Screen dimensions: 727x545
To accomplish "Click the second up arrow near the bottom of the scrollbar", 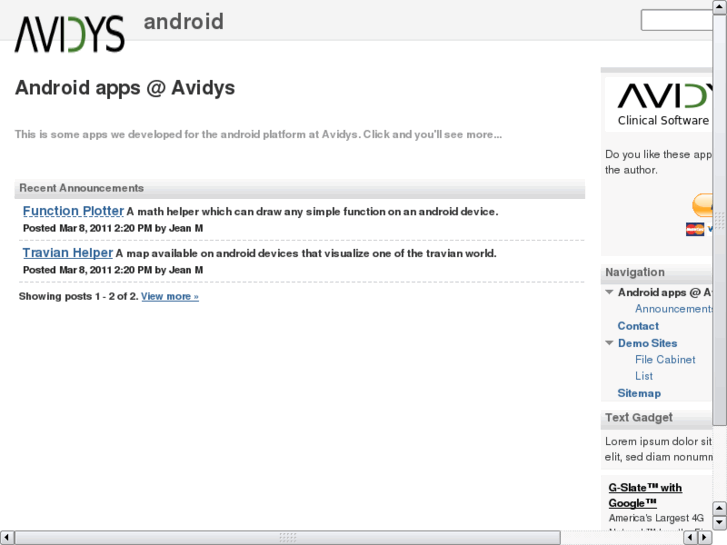I will point(719,509).
